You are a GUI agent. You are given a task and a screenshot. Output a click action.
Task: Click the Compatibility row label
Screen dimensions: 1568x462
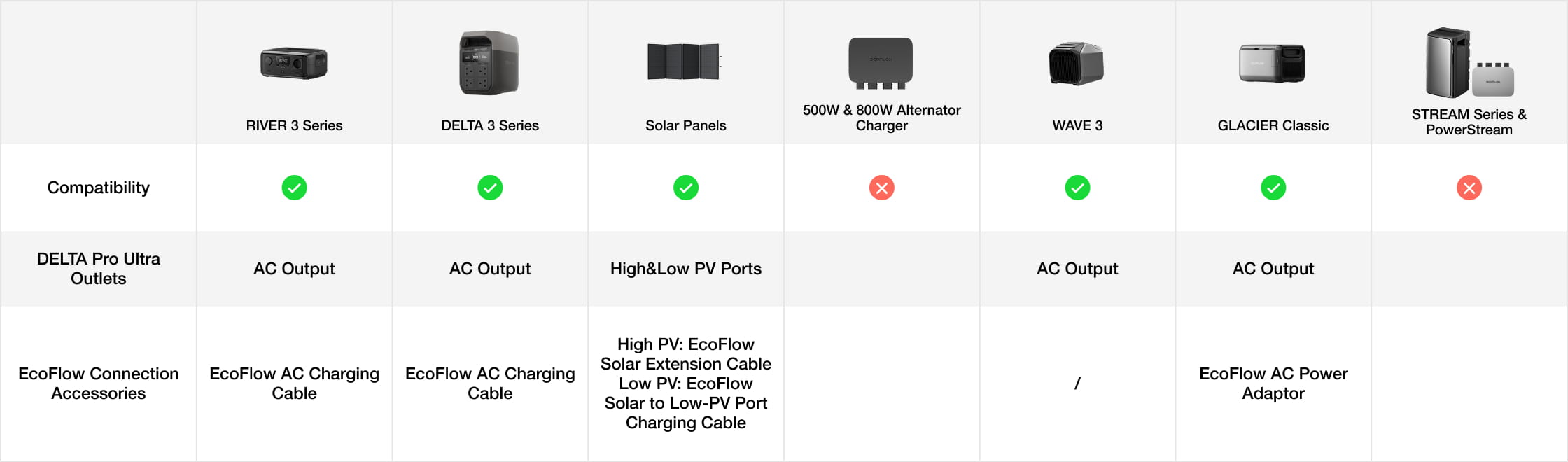coord(98,188)
